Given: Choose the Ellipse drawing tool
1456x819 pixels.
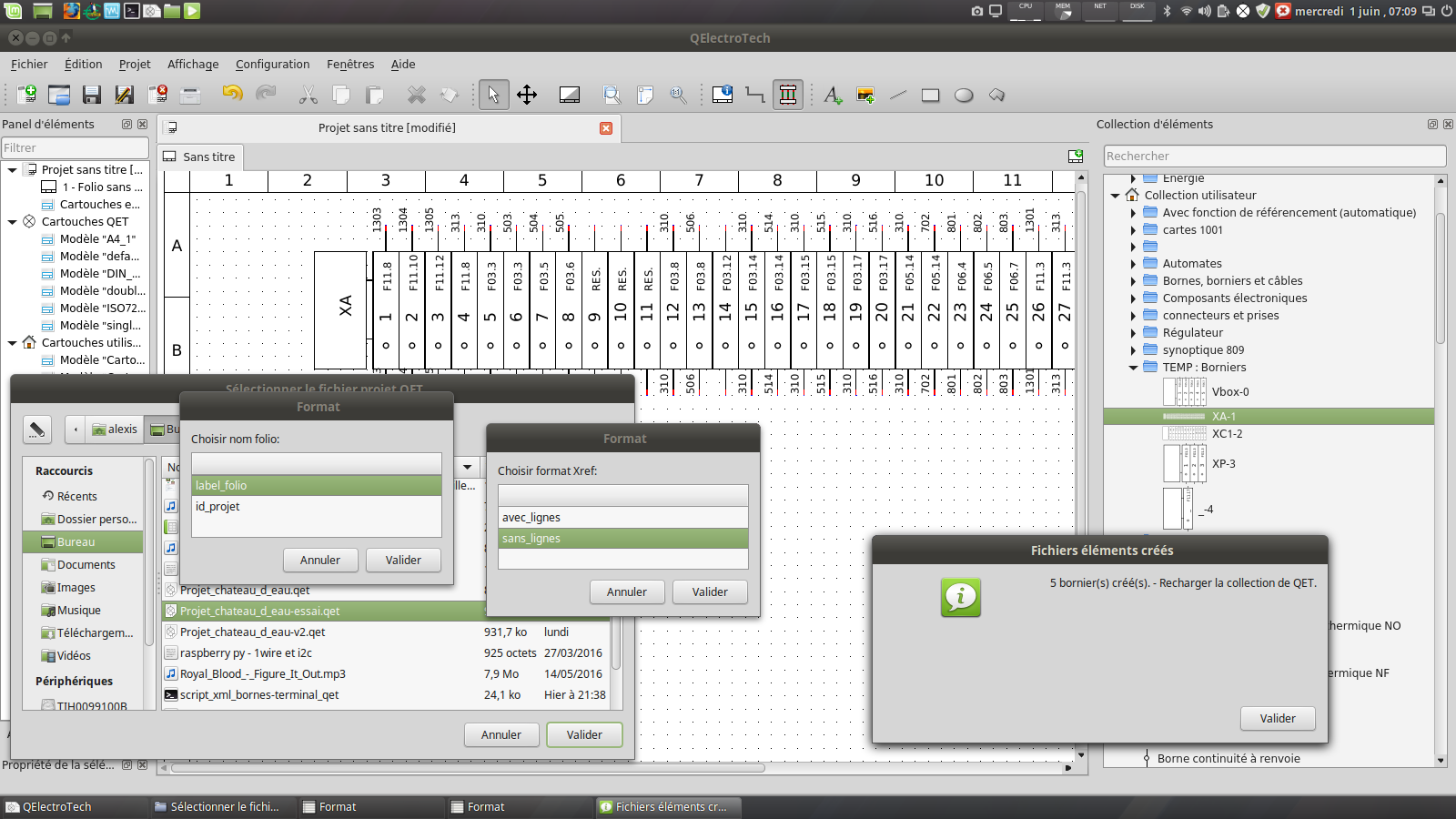Looking at the screenshot, I should click(x=964, y=95).
